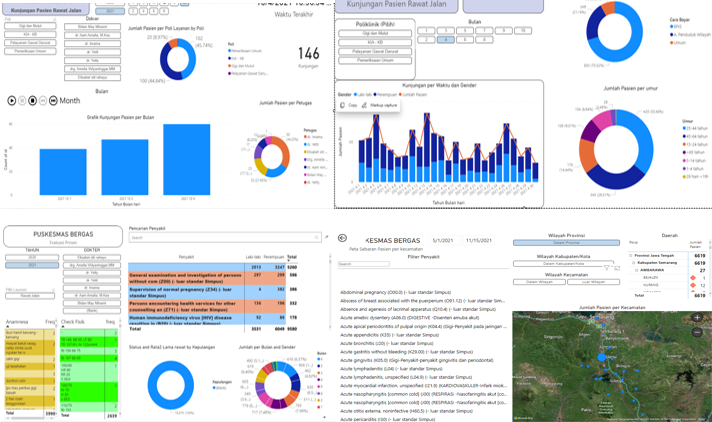Click the Copy icon in the popup

[342, 105]
